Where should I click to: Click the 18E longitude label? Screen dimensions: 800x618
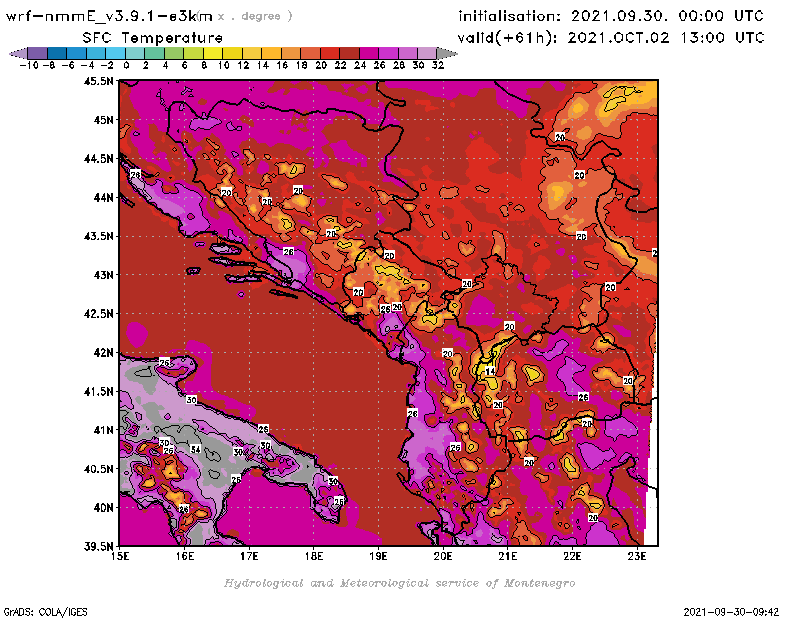[x=314, y=556]
